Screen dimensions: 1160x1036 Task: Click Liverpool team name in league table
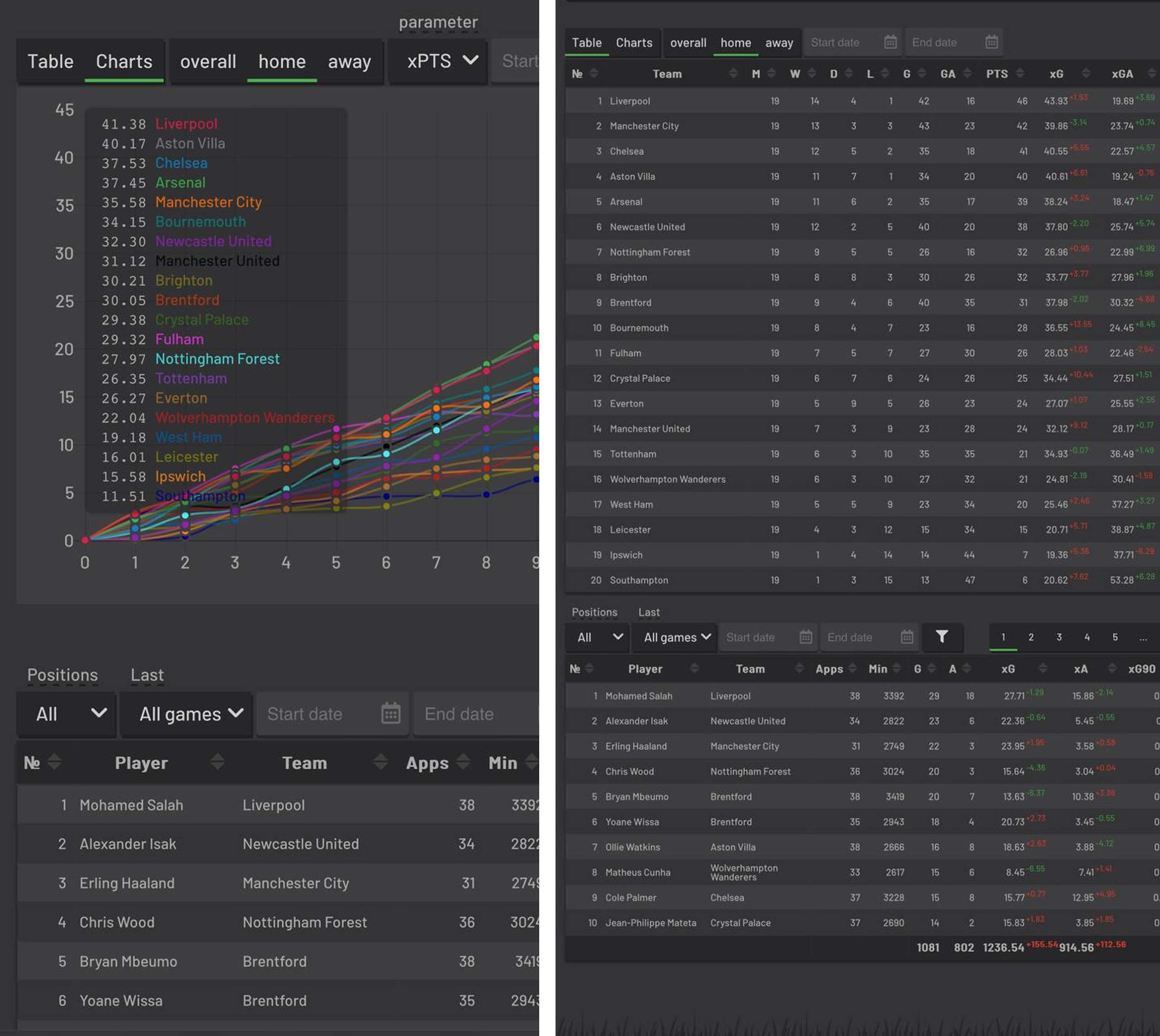point(630,101)
